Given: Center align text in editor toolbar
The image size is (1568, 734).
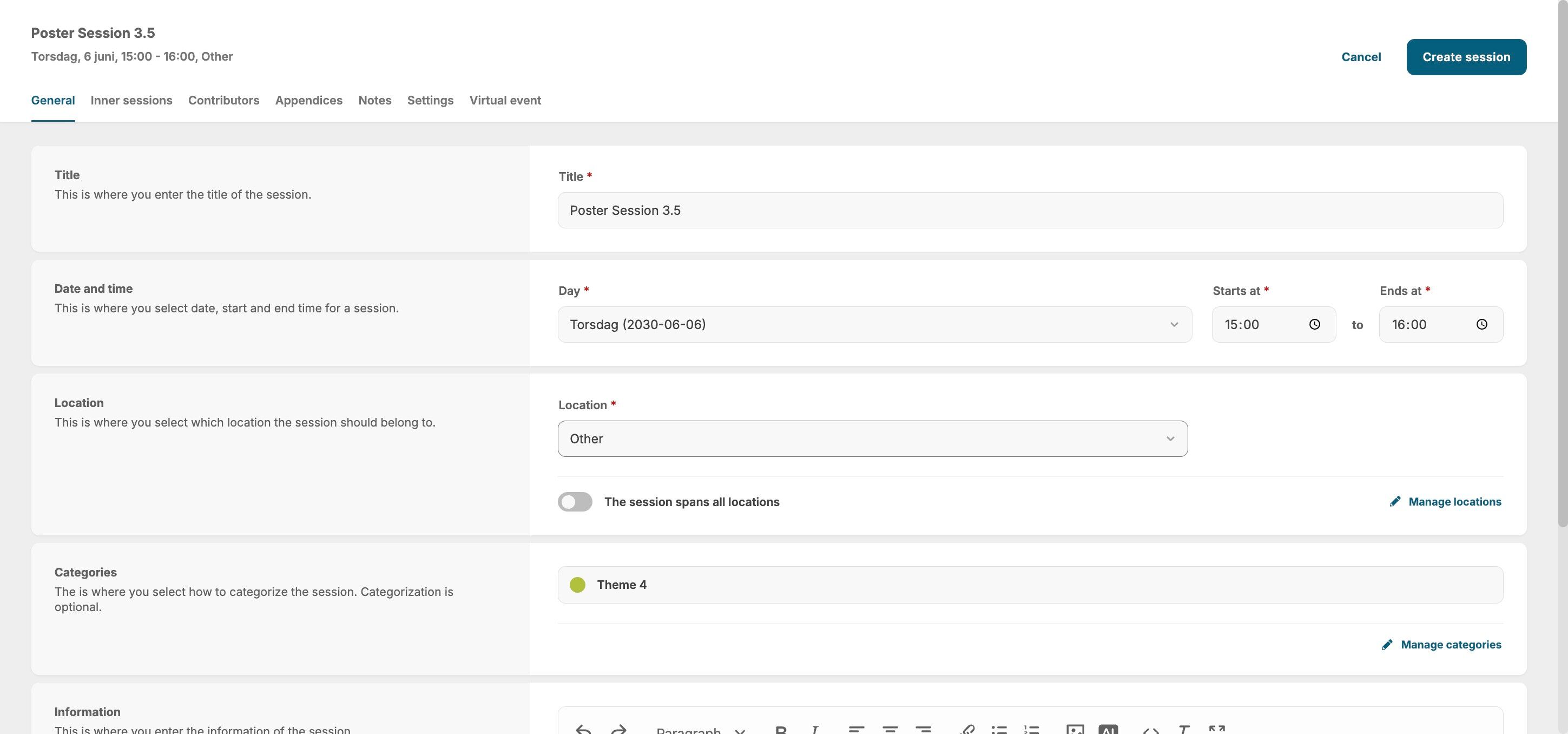Looking at the screenshot, I should click(890, 729).
